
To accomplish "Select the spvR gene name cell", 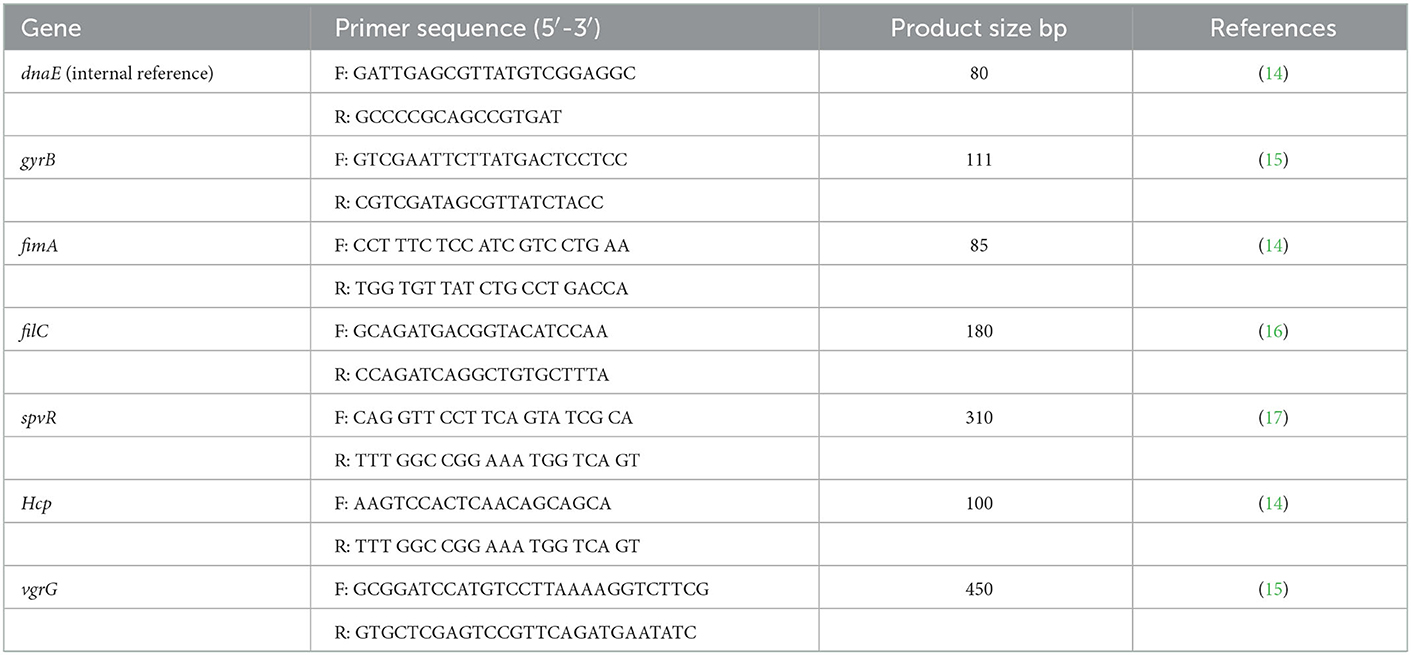I will coord(39,418).
